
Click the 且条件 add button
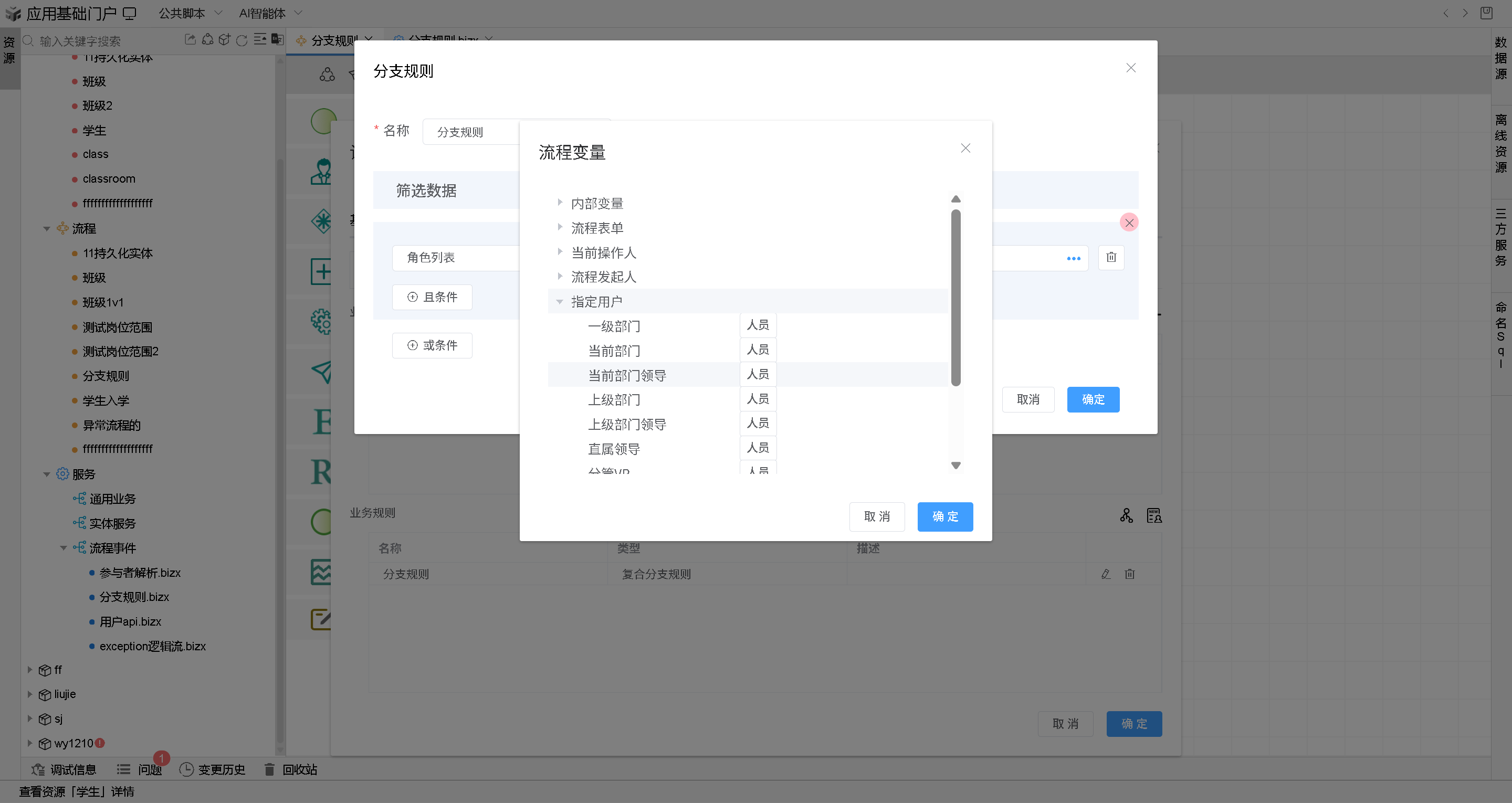coord(432,297)
